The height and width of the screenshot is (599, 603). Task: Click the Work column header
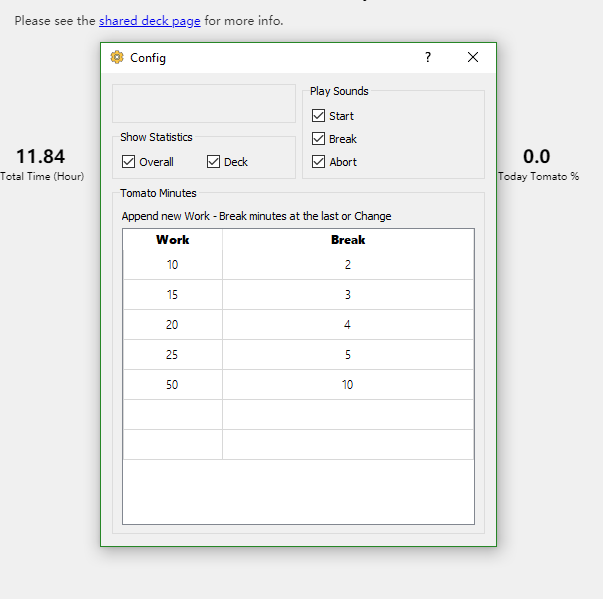point(172,240)
